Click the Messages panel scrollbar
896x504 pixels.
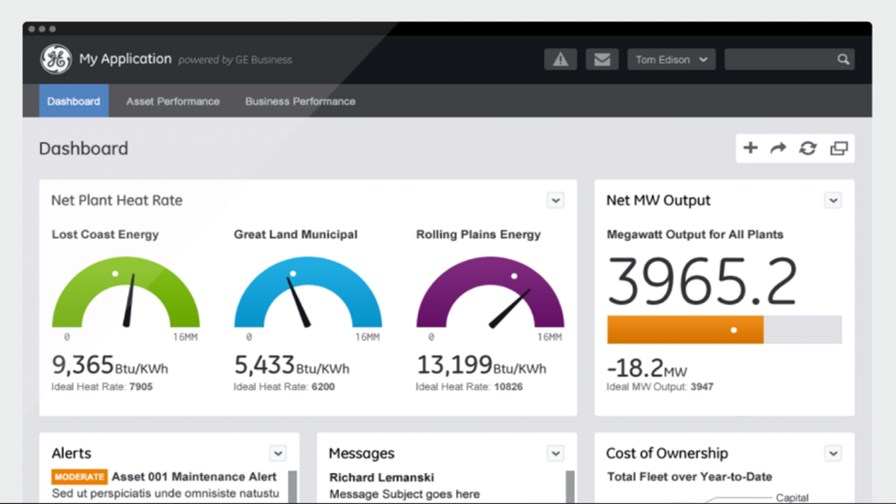point(570,486)
